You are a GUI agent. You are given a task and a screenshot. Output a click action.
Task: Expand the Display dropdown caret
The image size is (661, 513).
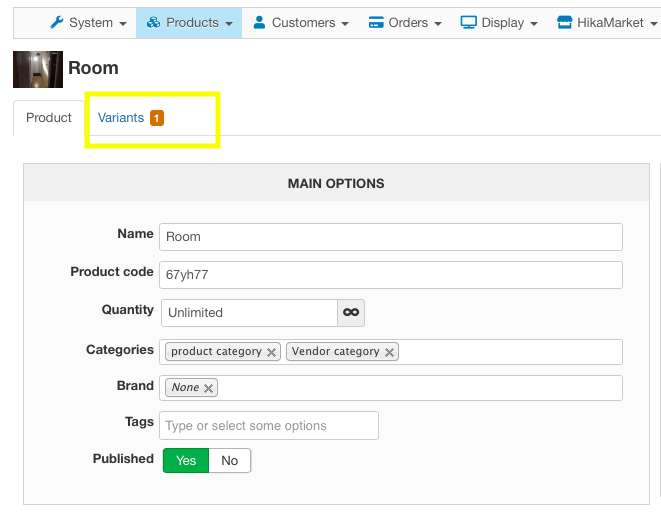pyautogui.click(x=534, y=24)
